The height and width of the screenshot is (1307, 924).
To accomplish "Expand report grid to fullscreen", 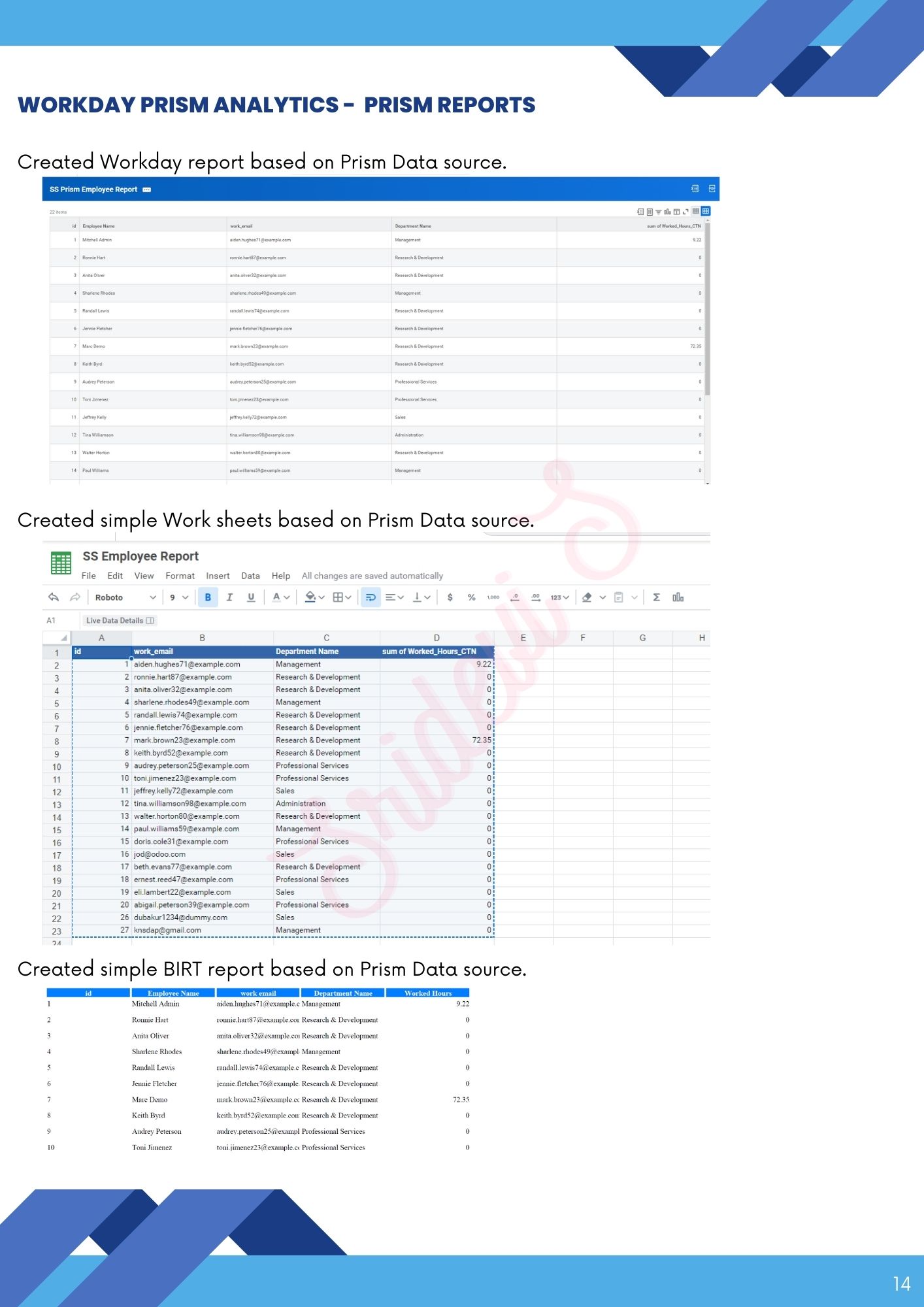I will pyautogui.click(x=685, y=212).
